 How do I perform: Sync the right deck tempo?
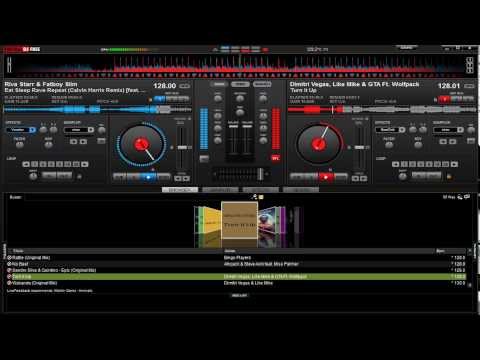[x=341, y=177]
